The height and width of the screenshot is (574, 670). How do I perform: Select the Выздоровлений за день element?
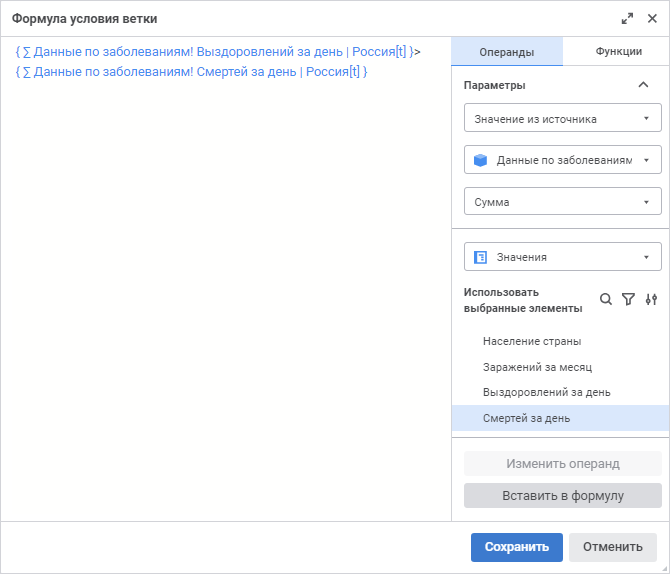pyautogui.click(x=546, y=392)
